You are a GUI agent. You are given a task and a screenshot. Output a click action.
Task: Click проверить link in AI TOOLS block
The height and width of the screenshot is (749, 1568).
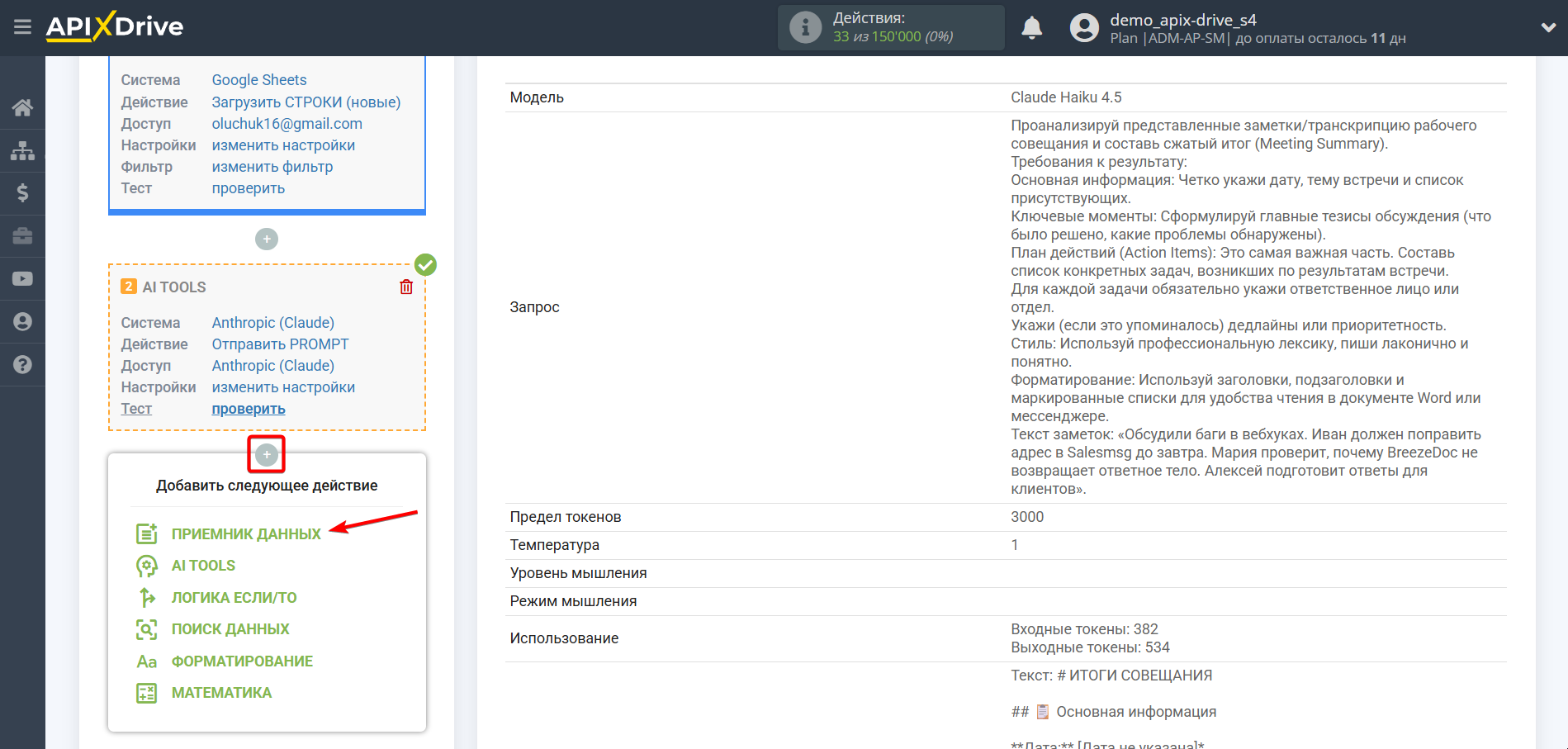249,409
